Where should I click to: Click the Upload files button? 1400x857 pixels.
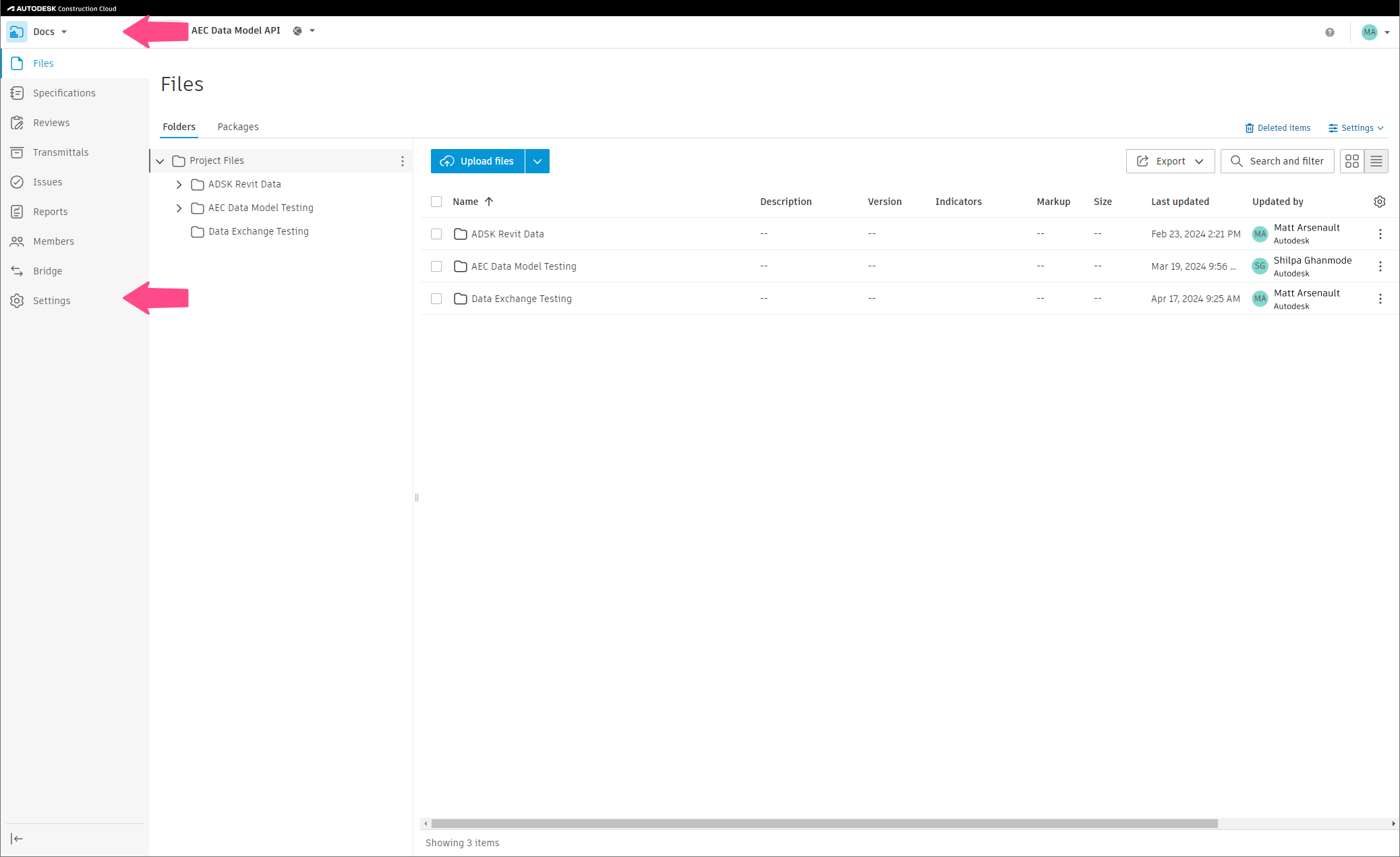(x=477, y=161)
